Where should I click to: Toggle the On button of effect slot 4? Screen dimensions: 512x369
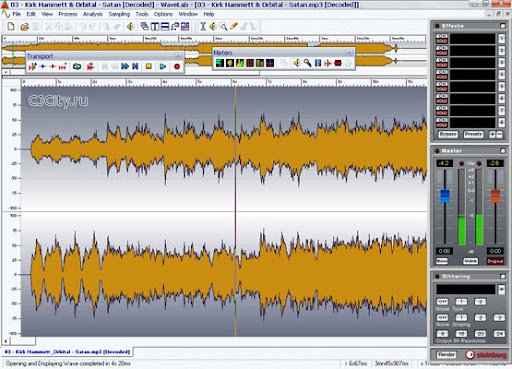click(x=442, y=72)
